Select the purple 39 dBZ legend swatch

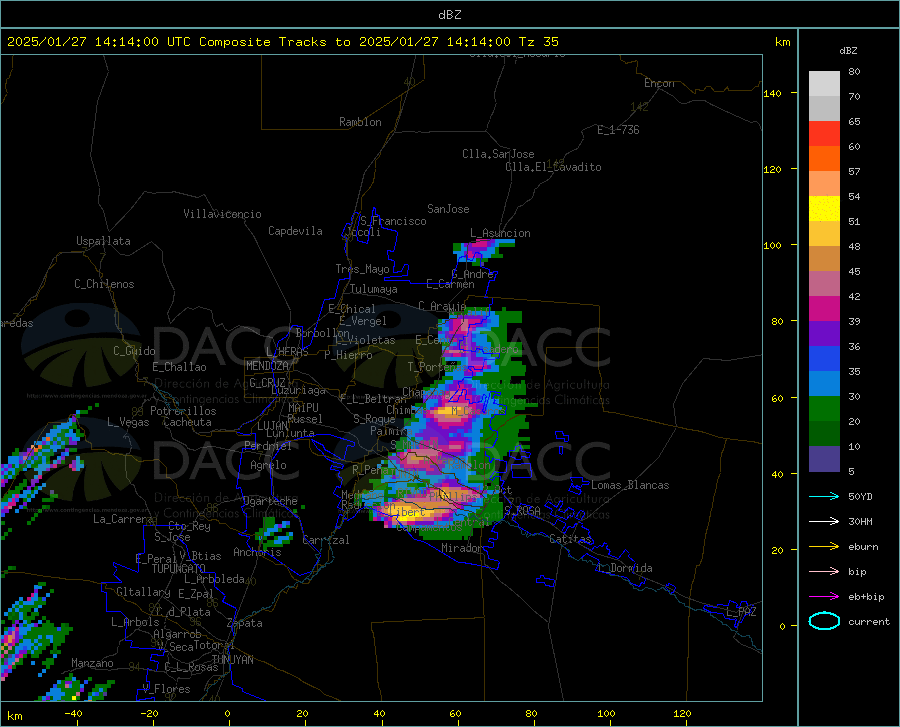click(x=824, y=333)
